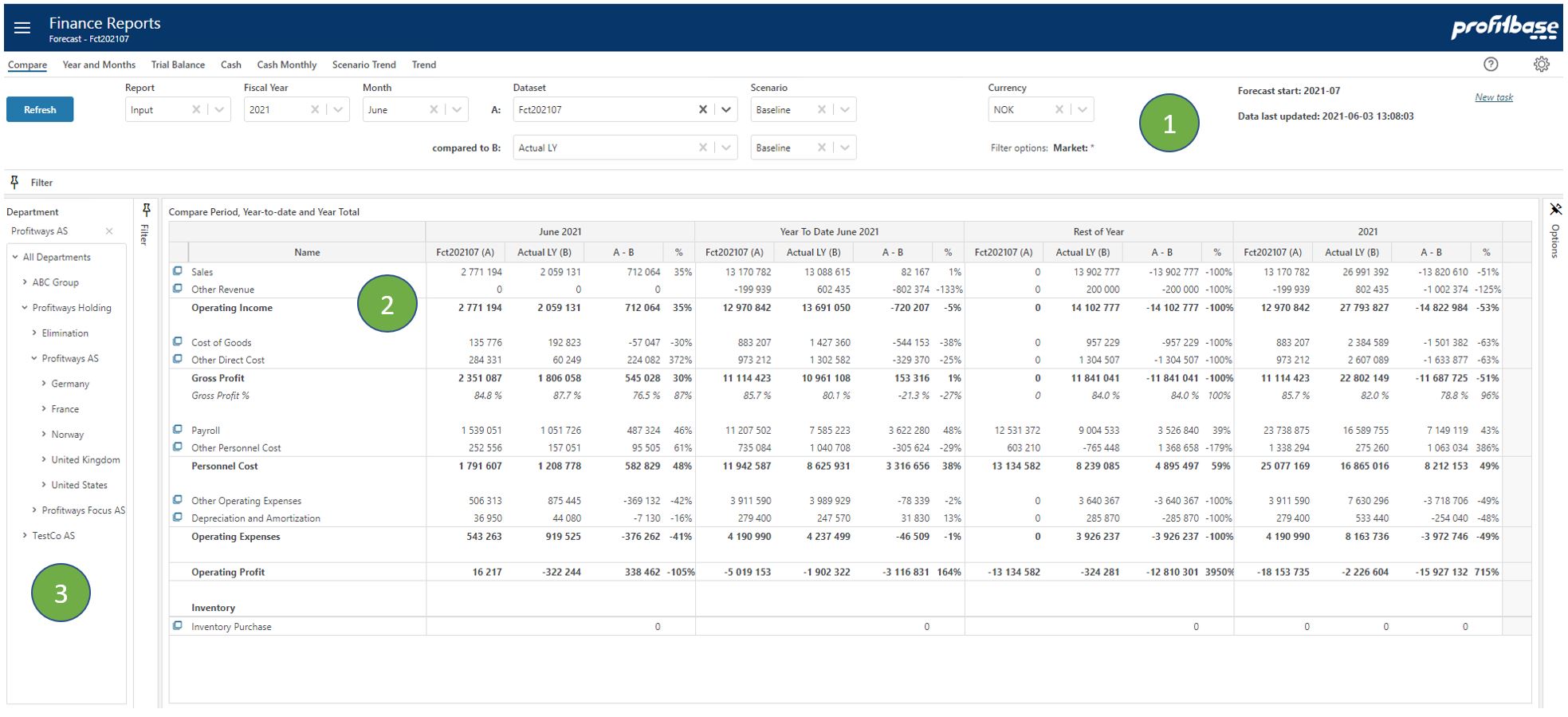Collapse the Profitways Holding tree node
This screenshot has width=1568, height=717.
pos(25,307)
